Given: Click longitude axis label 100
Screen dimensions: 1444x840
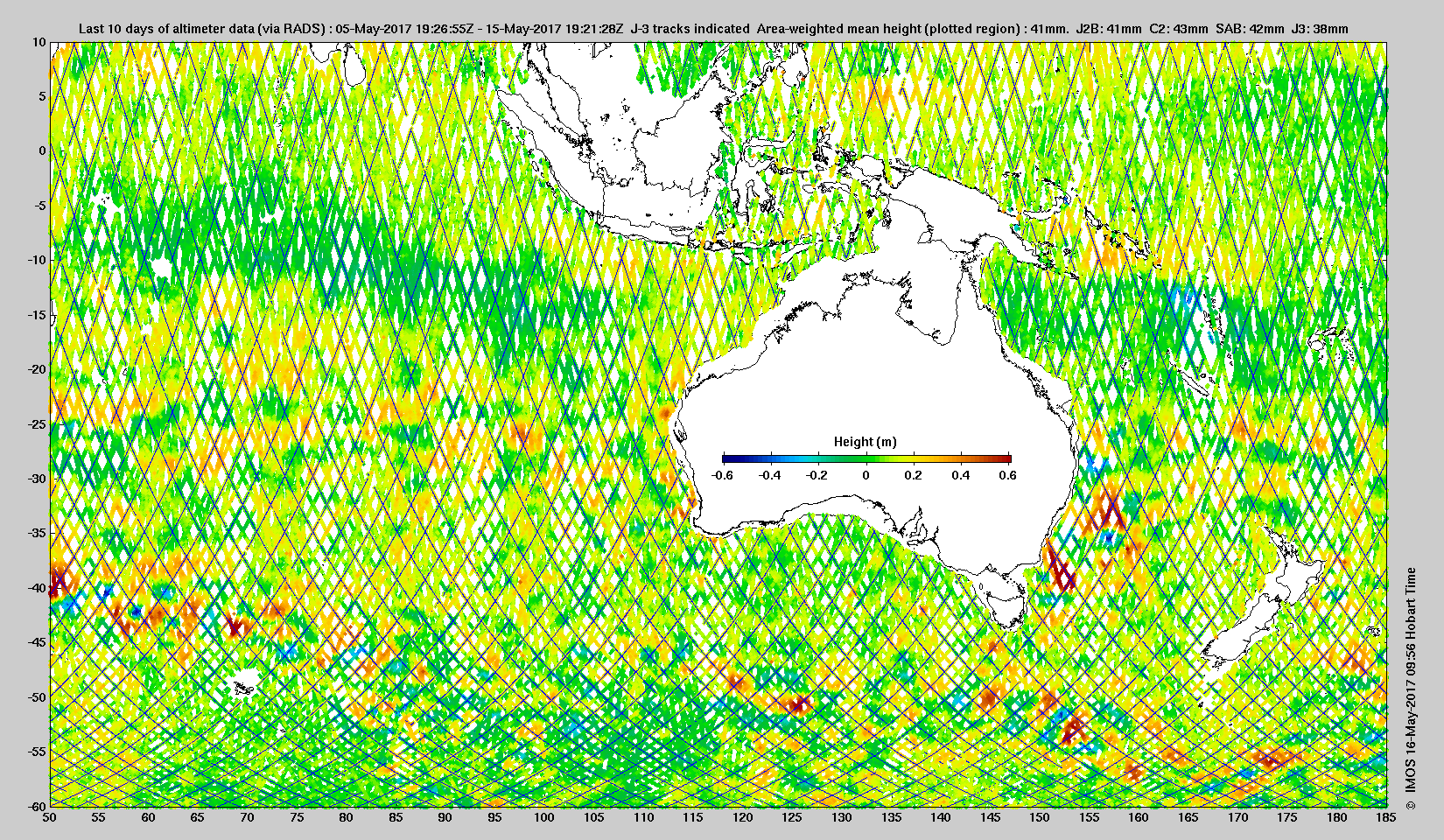Looking at the screenshot, I should [x=544, y=817].
